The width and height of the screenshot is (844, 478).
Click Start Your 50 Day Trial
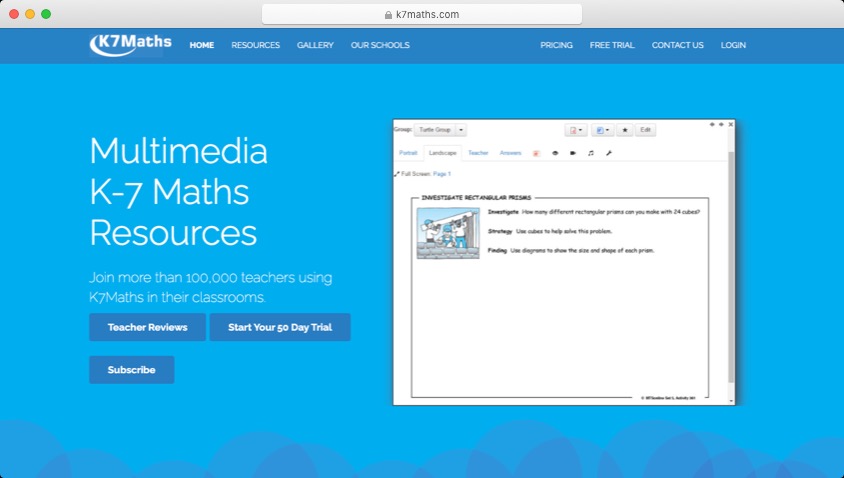[280, 327]
